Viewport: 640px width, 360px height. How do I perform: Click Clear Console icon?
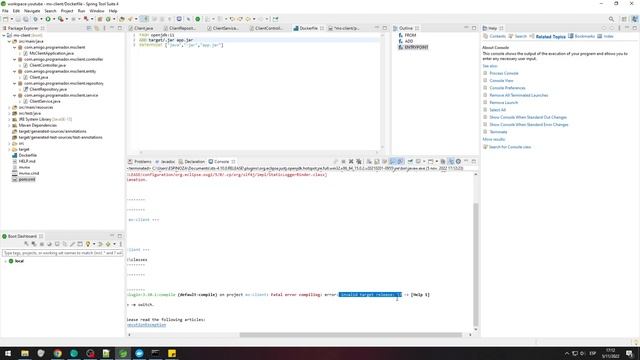(369, 162)
